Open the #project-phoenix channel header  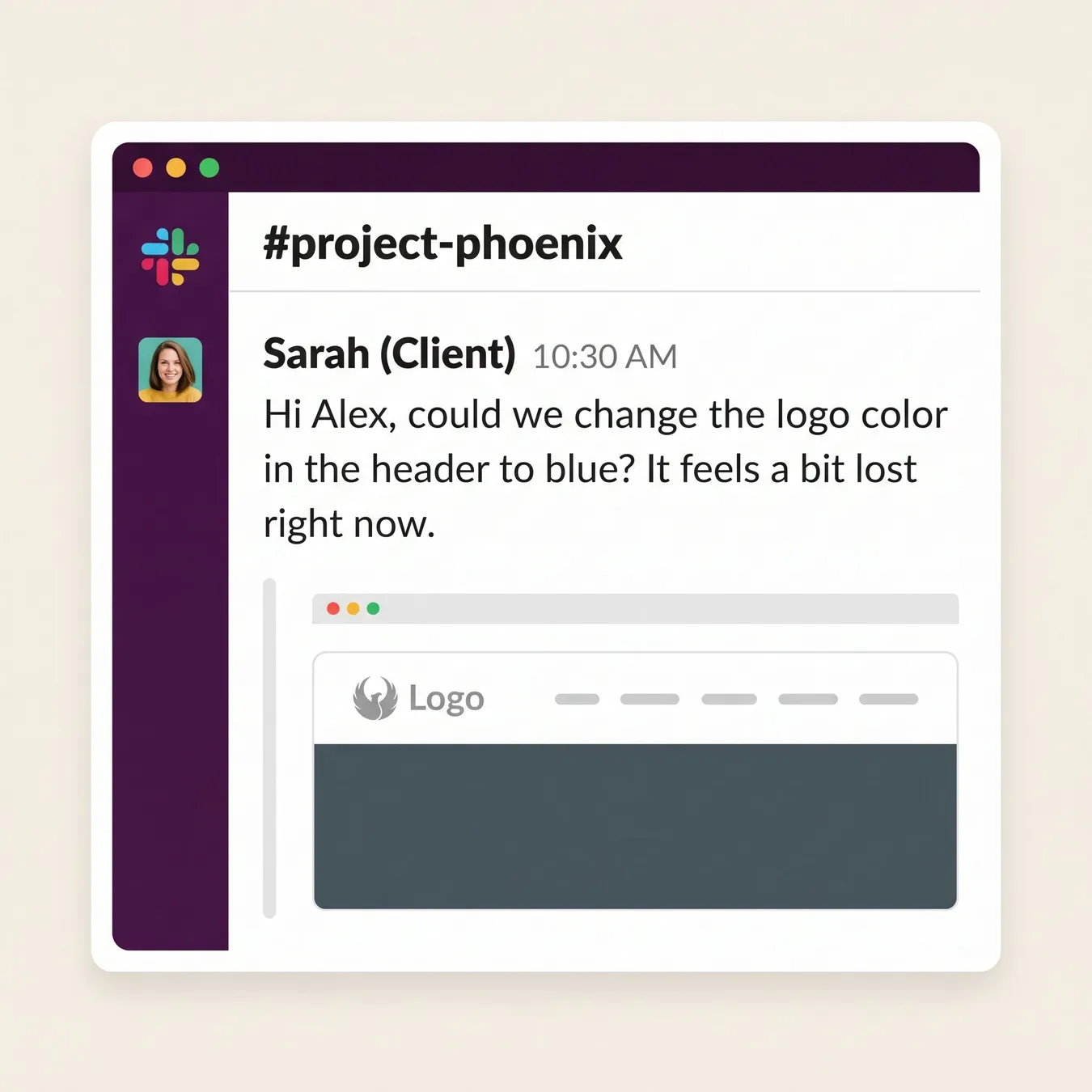pos(442,243)
